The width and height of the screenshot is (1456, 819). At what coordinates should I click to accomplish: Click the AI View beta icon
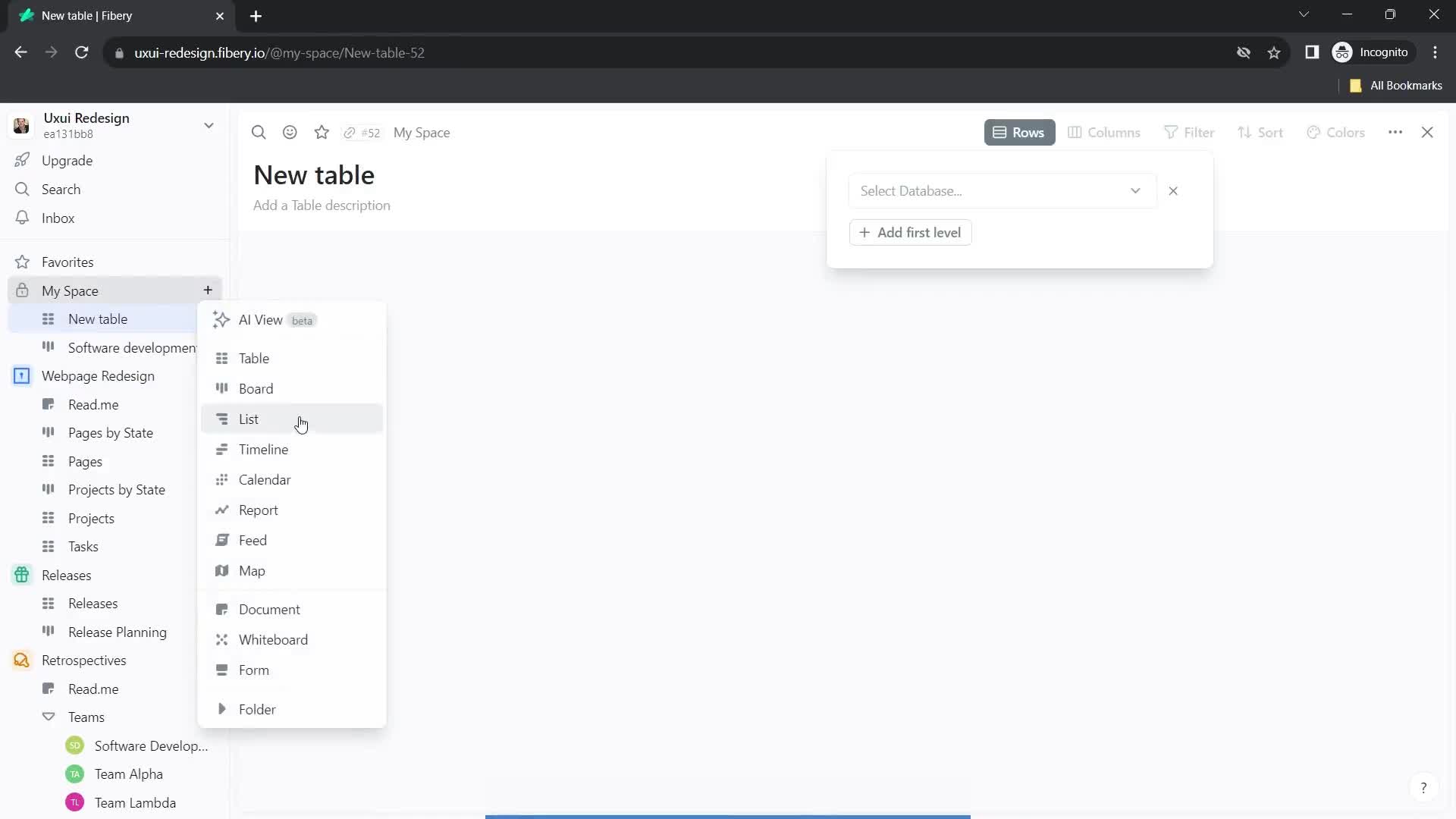tap(221, 319)
